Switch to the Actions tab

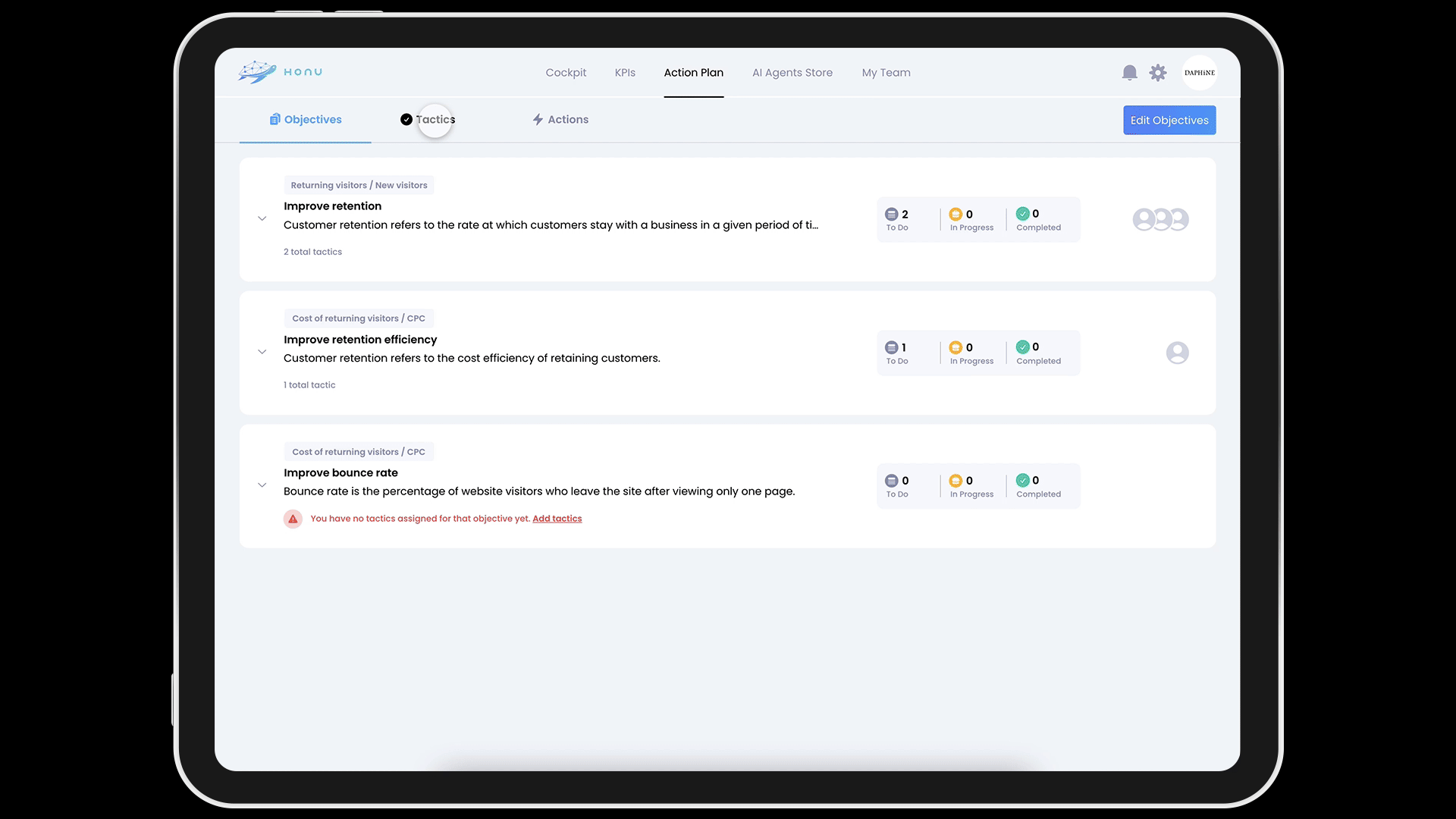click(x=560, y=120)
